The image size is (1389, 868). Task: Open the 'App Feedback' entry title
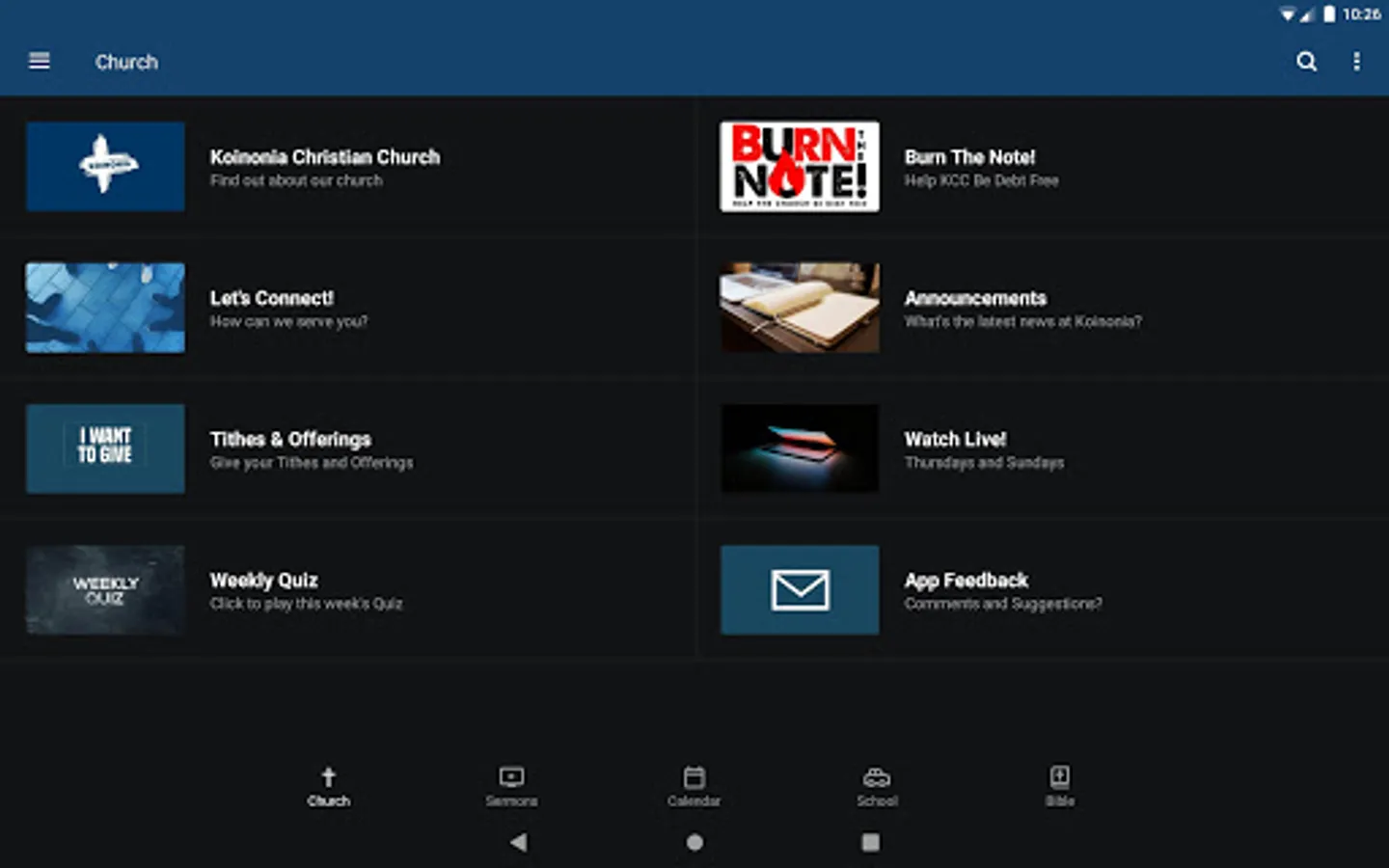[966, 580]
